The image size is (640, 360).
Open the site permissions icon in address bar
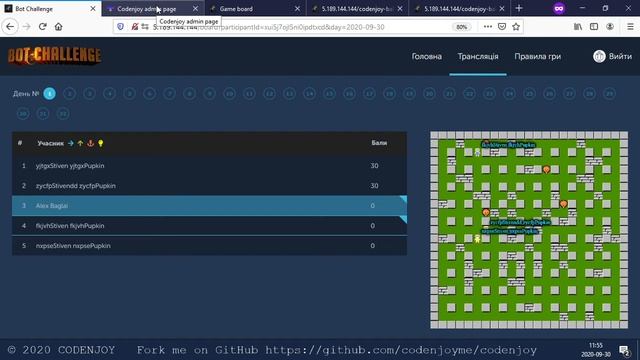pos(145,27)
